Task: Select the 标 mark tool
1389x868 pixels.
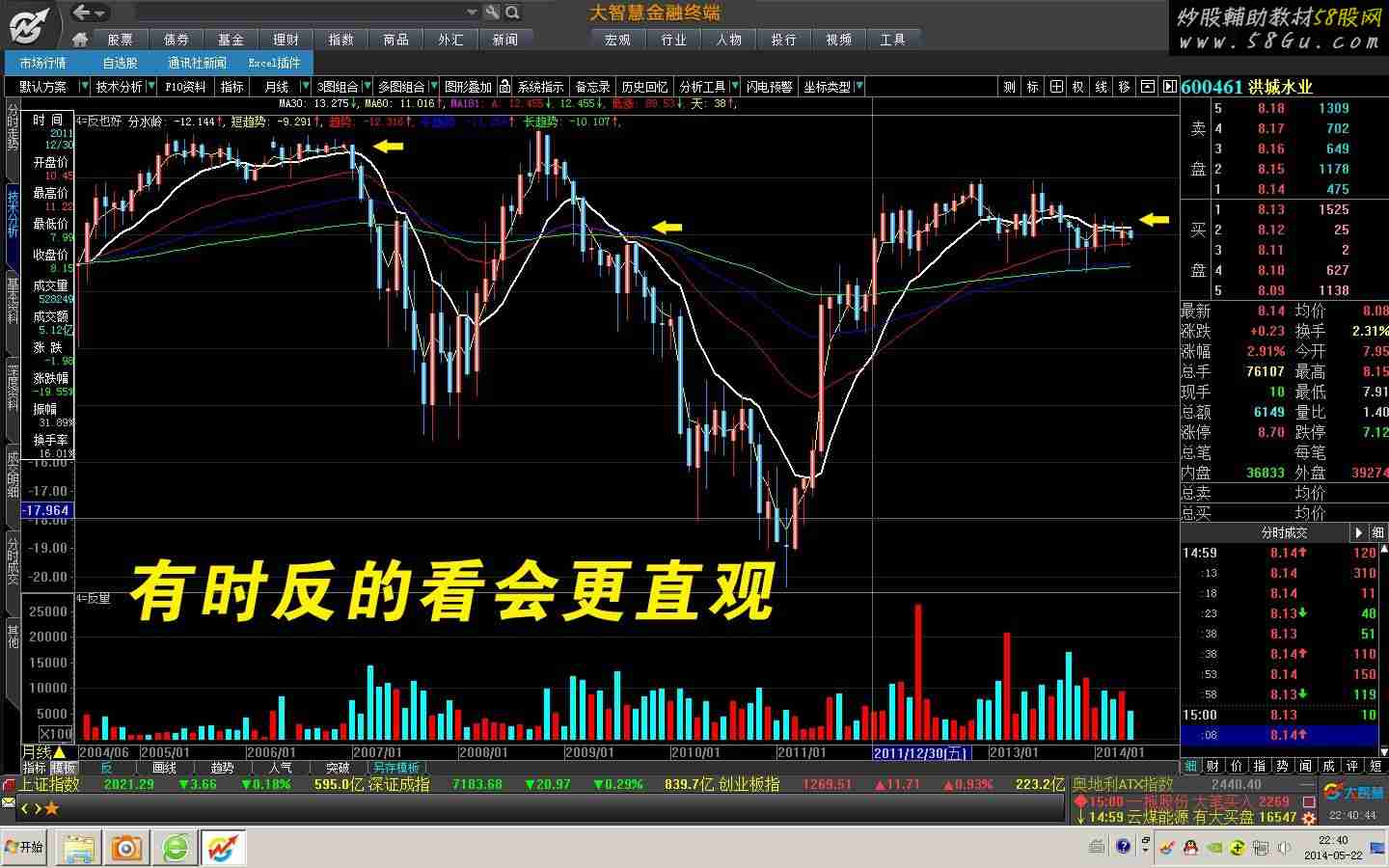Action: pyautogui.click(x=1032, y=87)
